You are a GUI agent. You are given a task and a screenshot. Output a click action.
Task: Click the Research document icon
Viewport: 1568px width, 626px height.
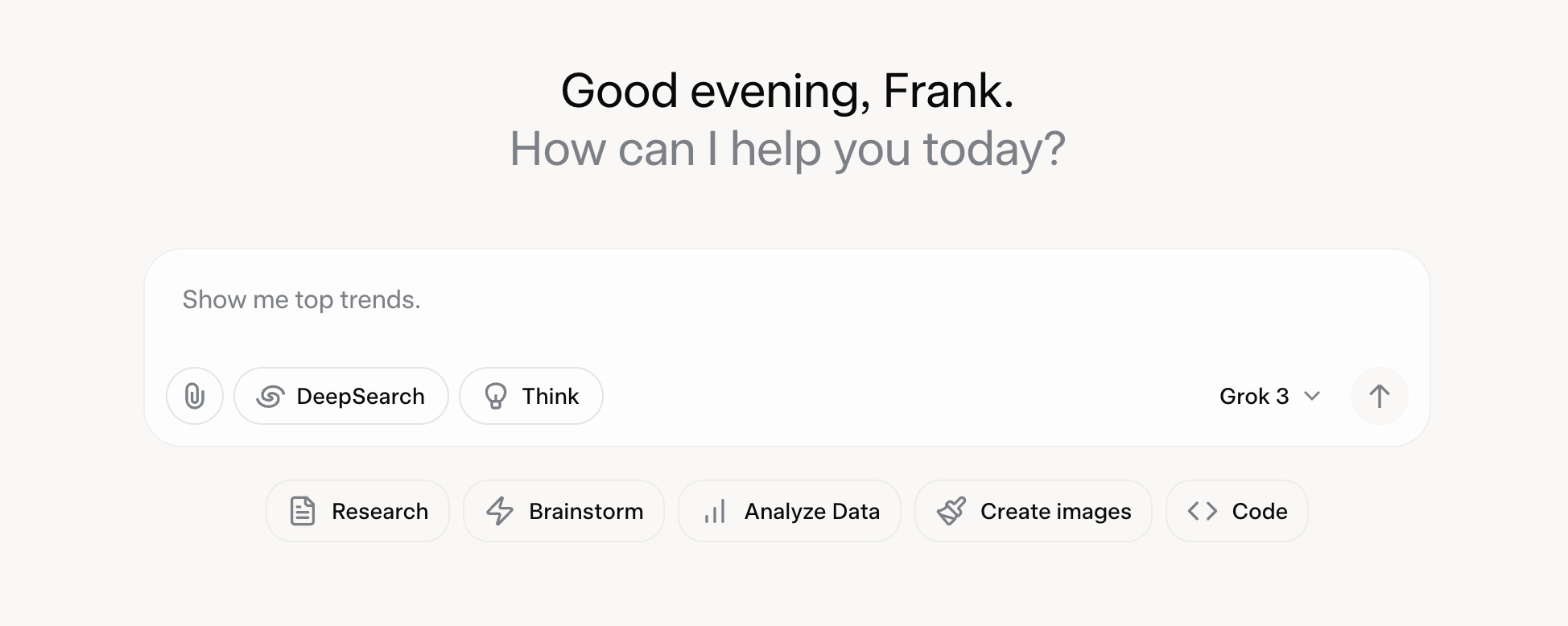303,511
